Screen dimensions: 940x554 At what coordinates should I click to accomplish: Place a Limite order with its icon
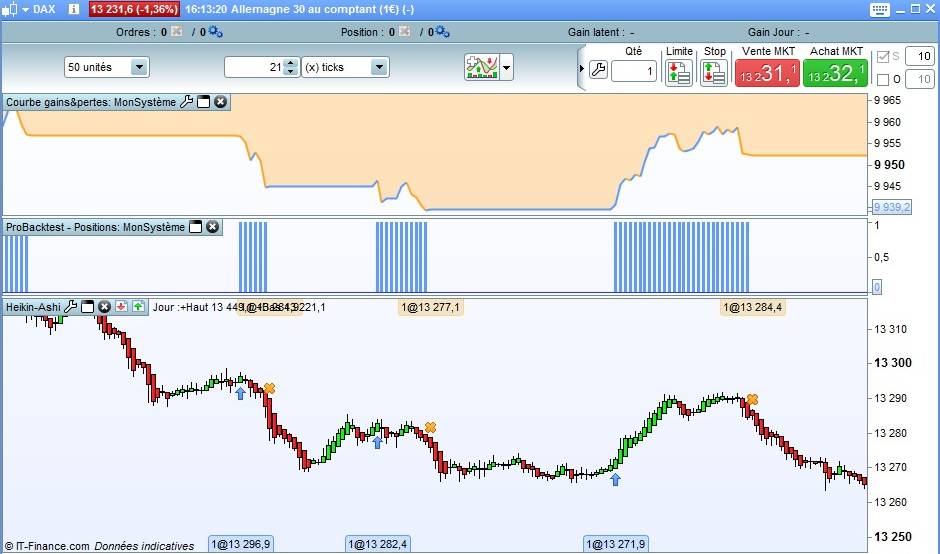tap(679, 73)
